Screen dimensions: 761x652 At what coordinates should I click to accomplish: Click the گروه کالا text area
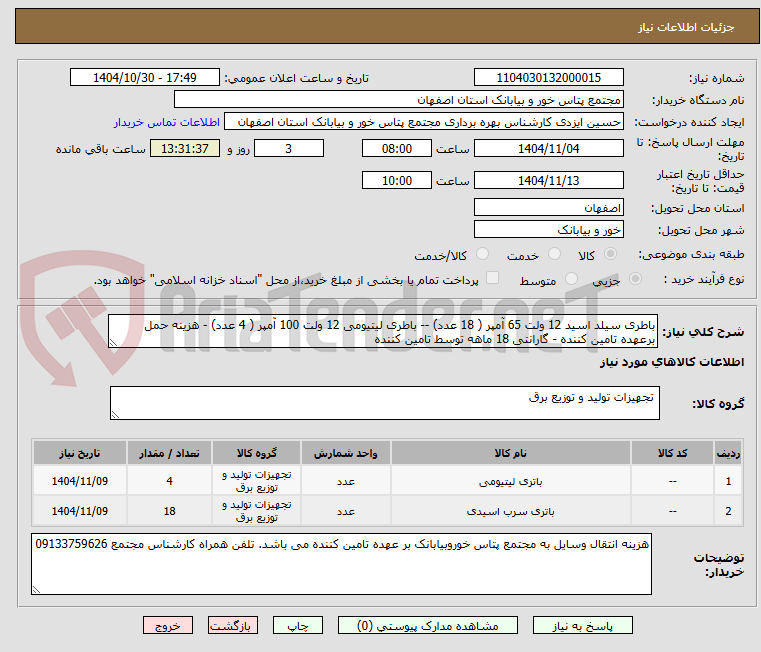[x=385, y=403]
